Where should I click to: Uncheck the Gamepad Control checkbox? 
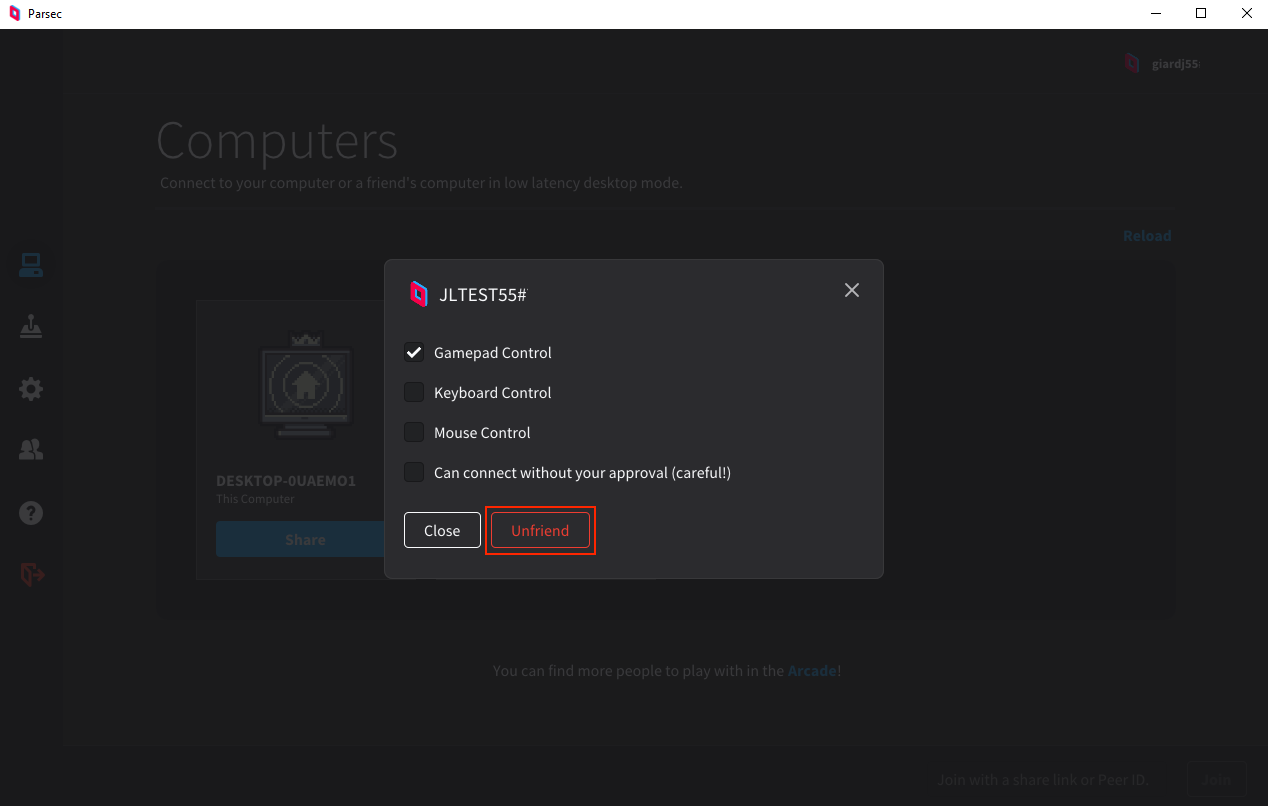pyautogui.click(x=414, y=352)
